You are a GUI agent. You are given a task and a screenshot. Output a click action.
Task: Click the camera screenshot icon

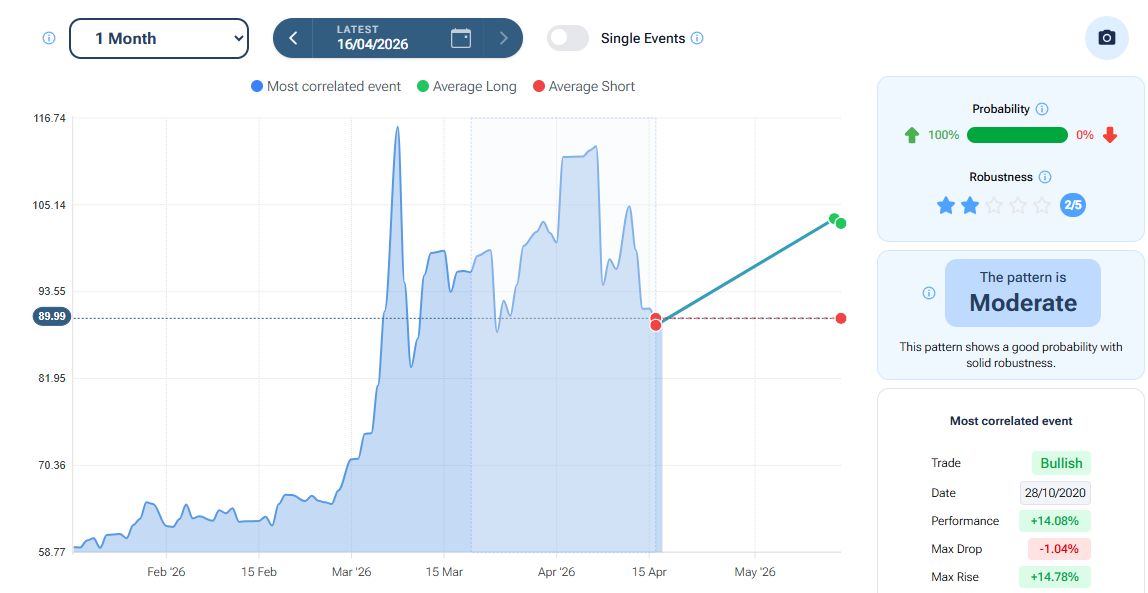point(1106,38)
